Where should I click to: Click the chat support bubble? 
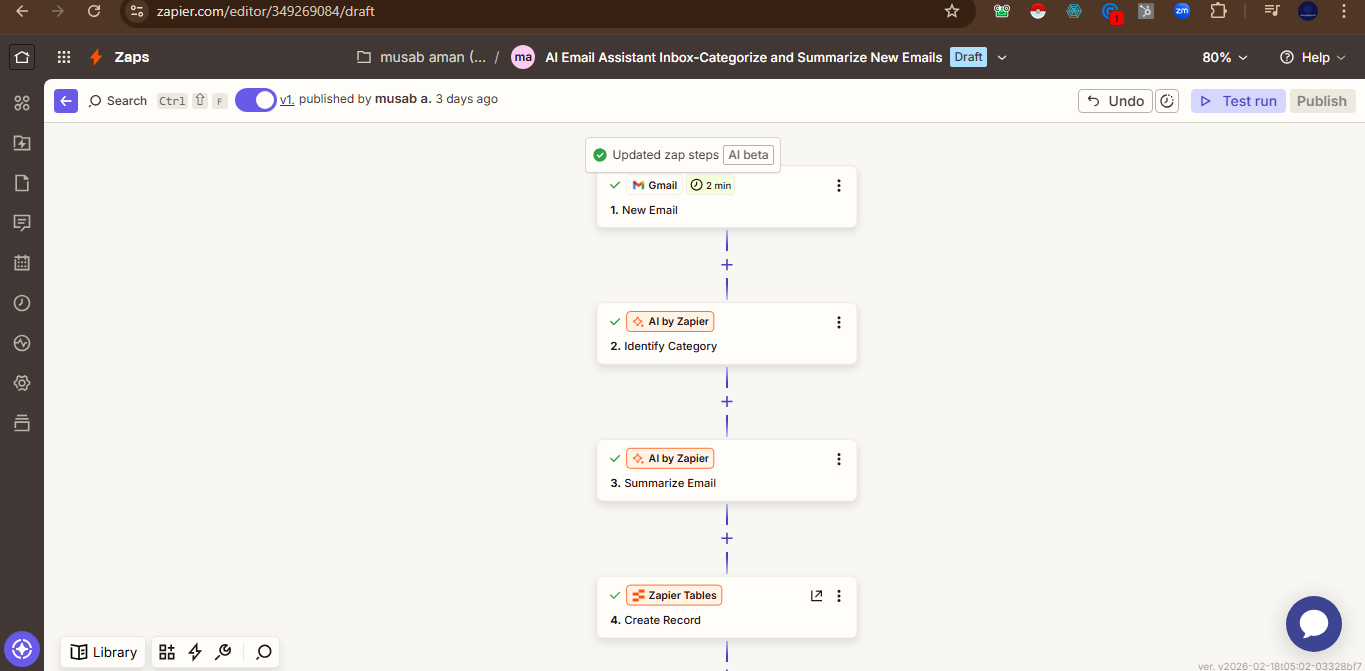[1313, 624]
